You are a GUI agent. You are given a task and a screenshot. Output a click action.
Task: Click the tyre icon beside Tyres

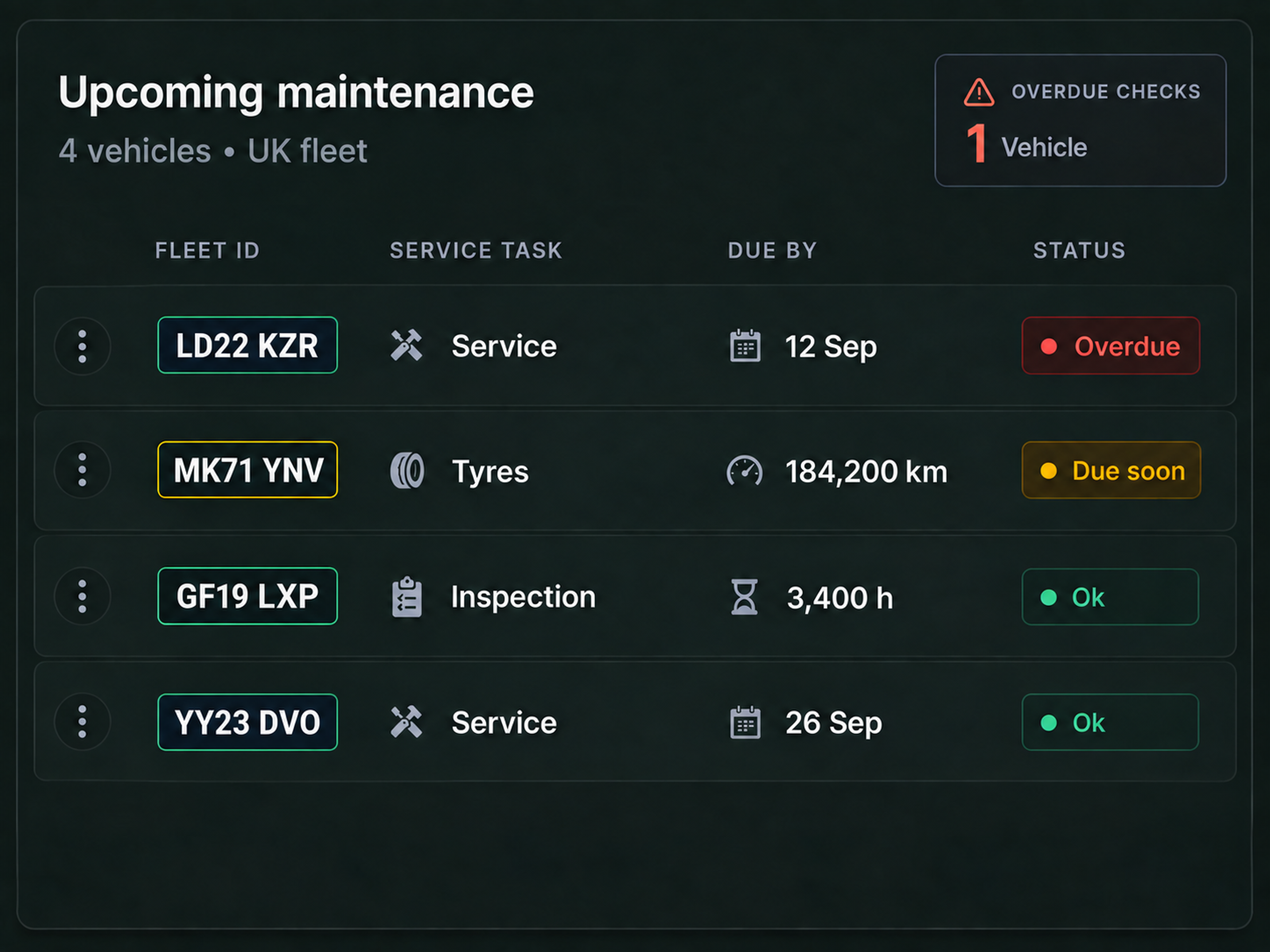[407, 471]
